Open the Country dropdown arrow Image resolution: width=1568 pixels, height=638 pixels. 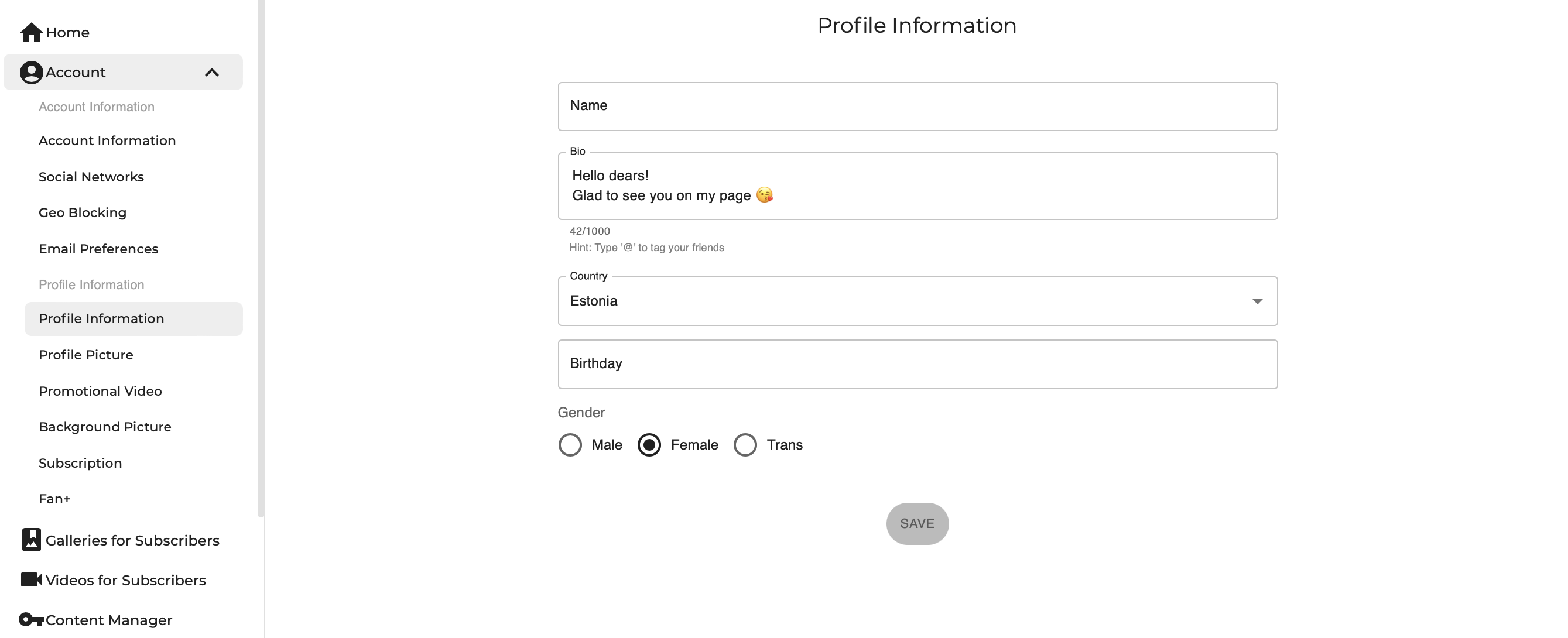pos(1257,301)
